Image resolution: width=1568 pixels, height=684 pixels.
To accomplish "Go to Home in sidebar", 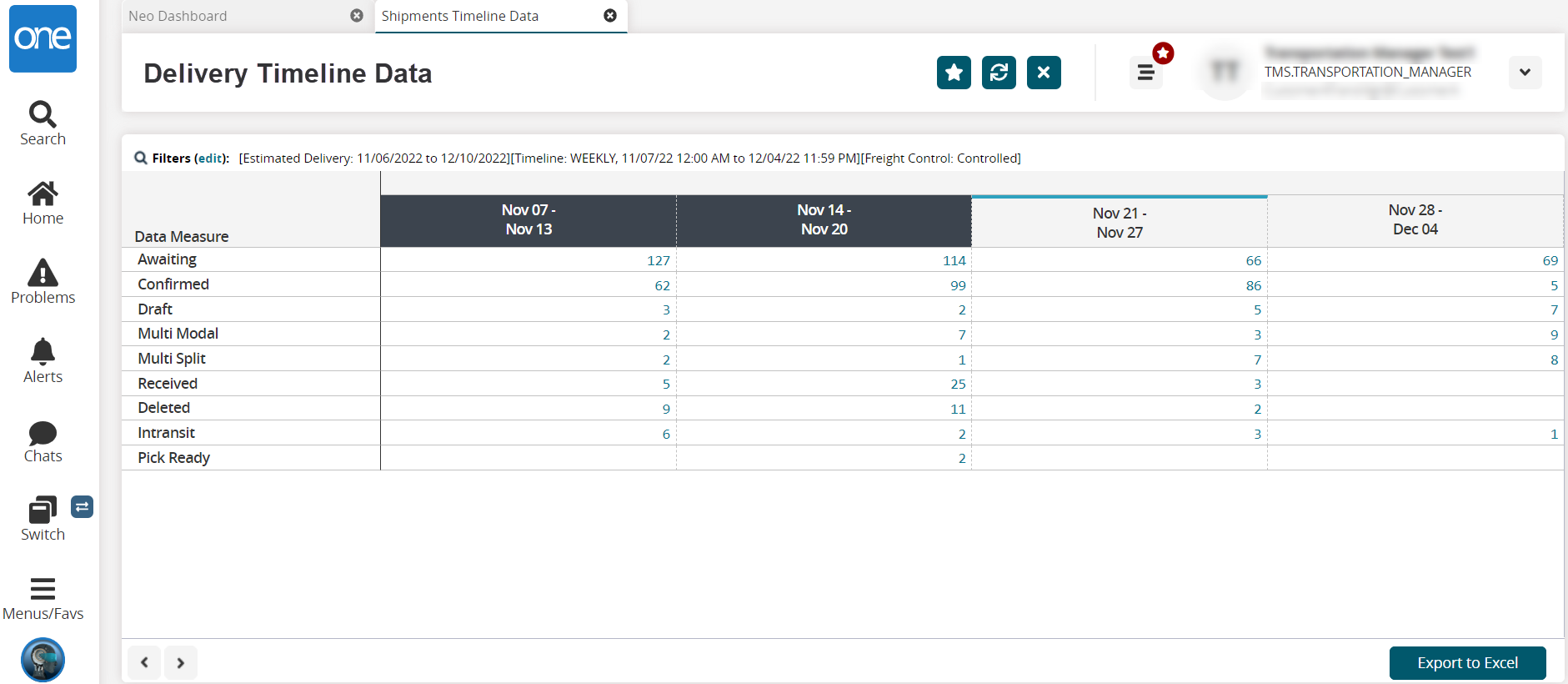I will pyautogui.click(x=43, y=203).
